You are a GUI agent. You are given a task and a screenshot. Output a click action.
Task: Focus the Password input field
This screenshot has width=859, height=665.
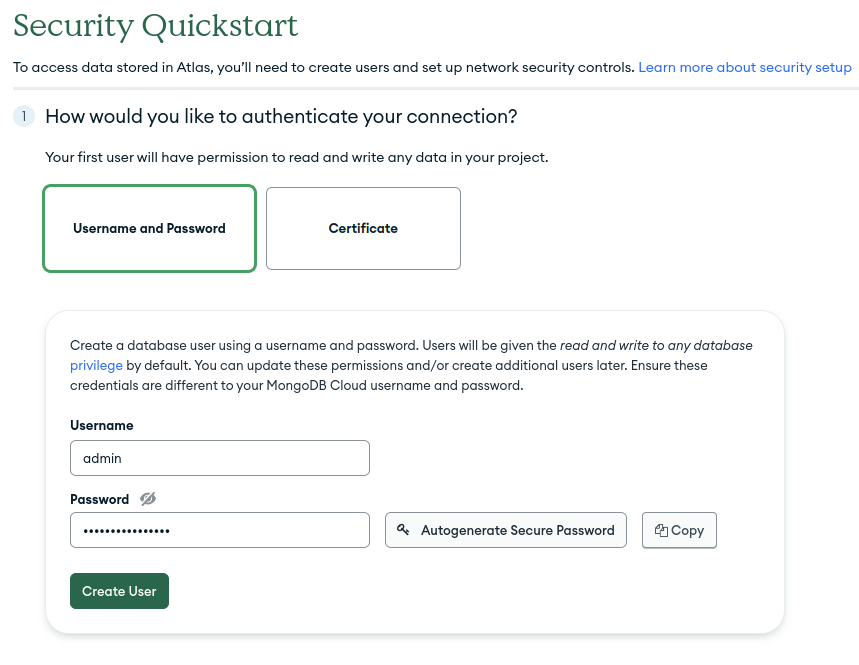219,530
